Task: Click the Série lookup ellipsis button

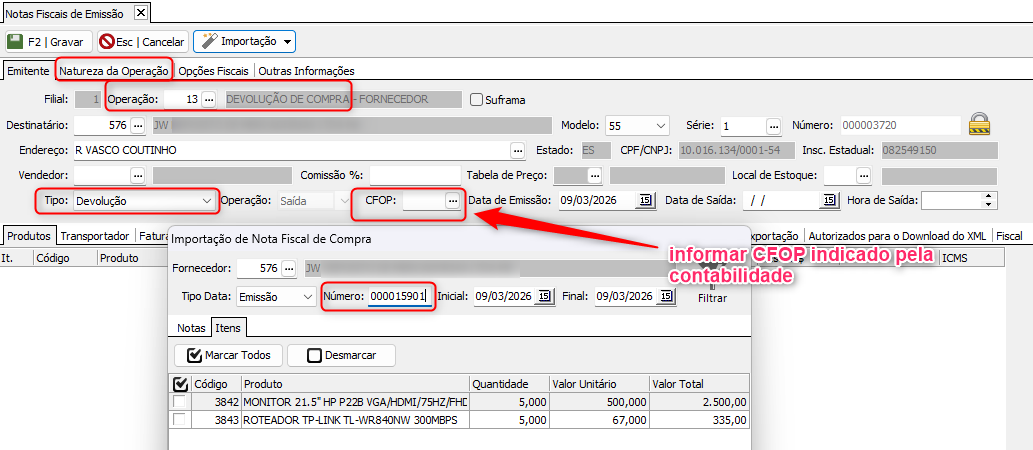Action: [x=773, y=125]
